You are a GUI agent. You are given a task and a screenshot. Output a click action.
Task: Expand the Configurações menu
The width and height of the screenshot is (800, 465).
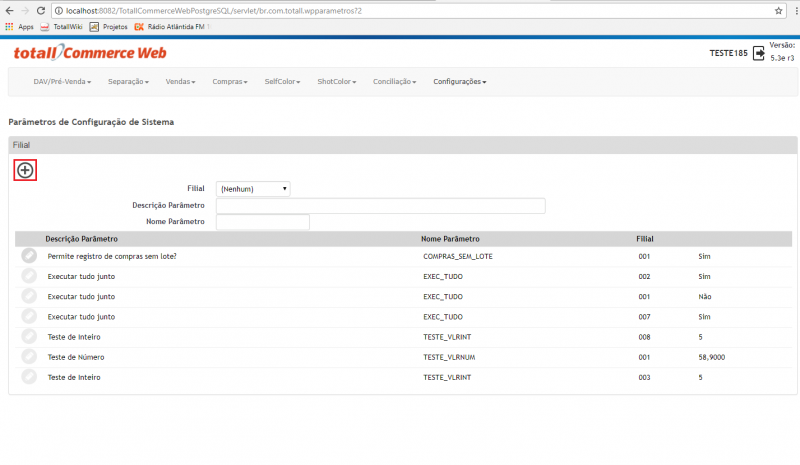click(459, 81)
